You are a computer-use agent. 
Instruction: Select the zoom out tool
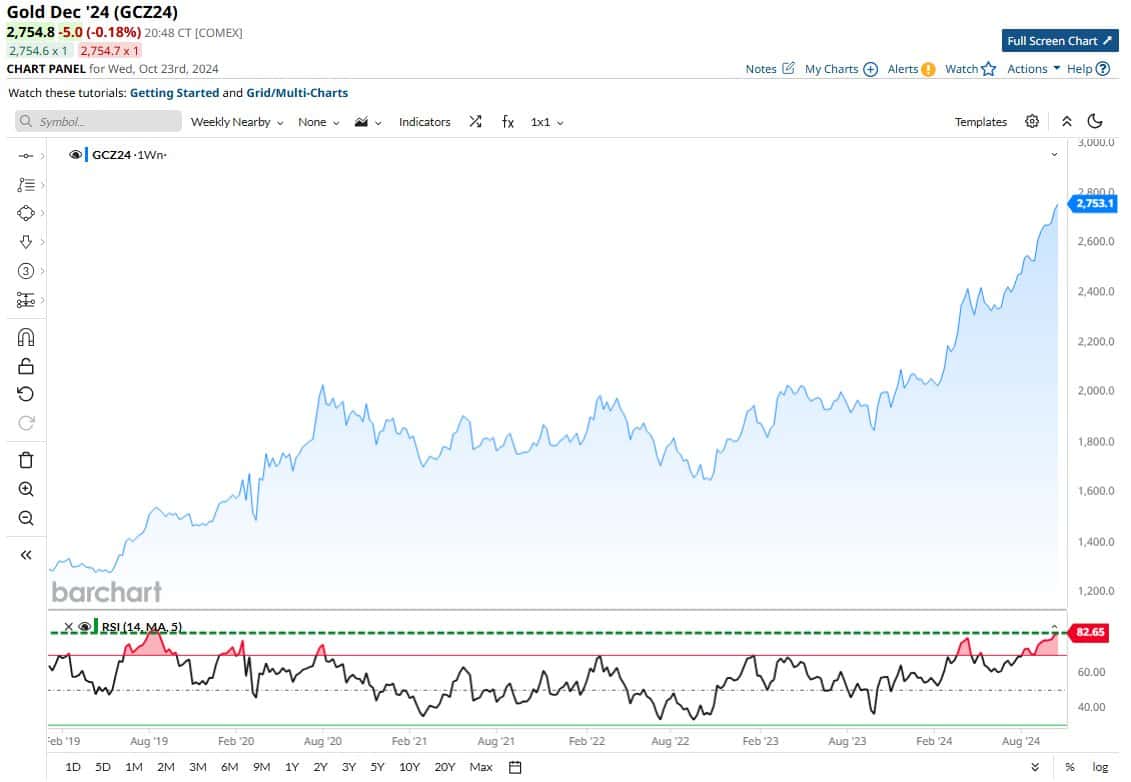coord(25,518)
